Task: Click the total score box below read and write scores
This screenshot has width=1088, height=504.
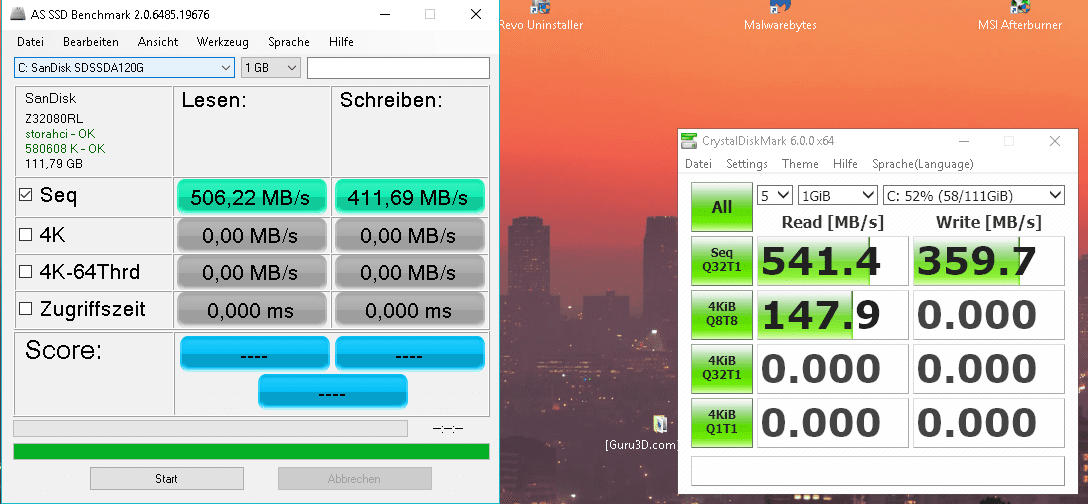Action: [x=332, y=392]
